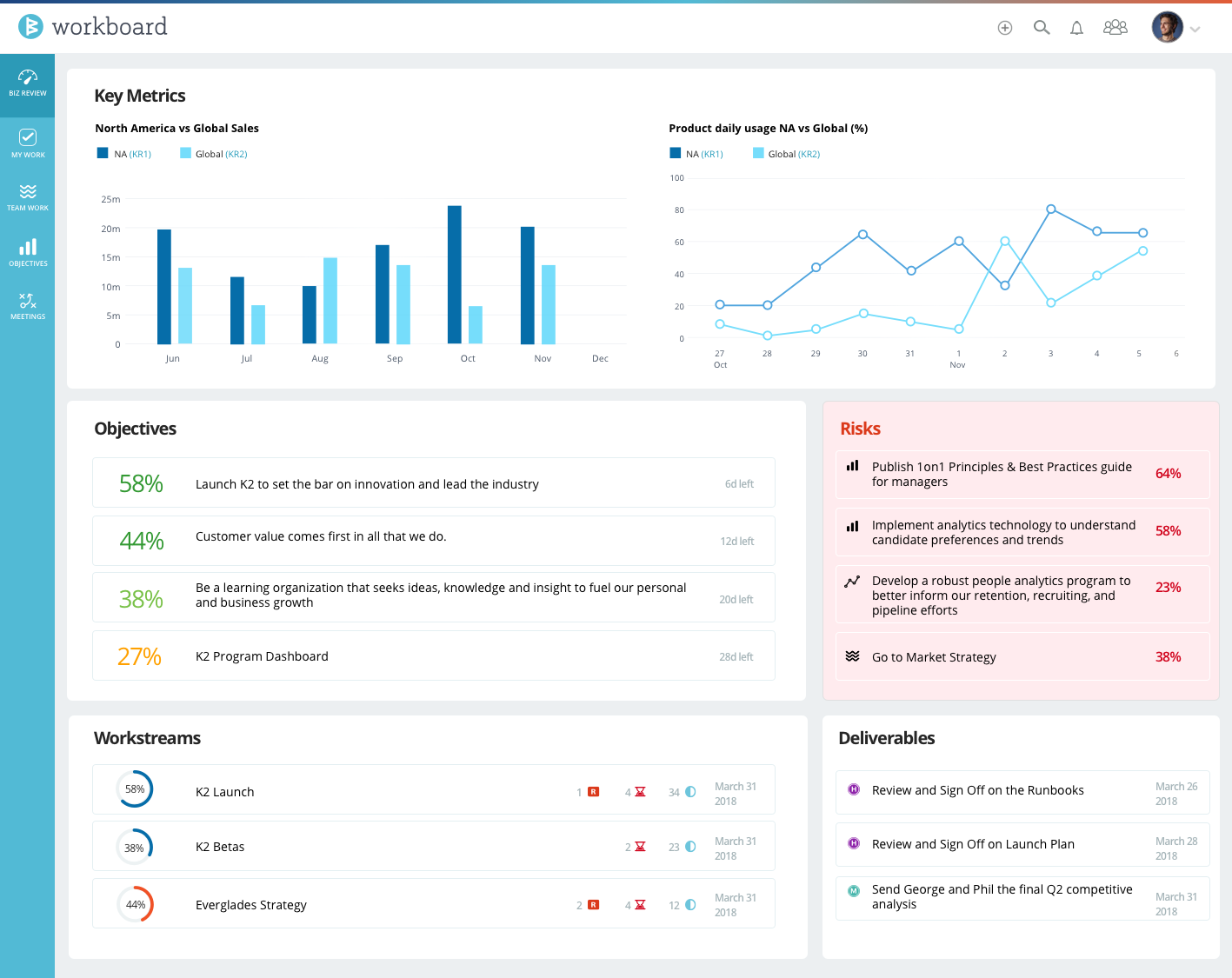Click the plus icon to create new item
This screenshot has height=978, width=1232.
pyautogui.click(x=1004, y=27)
